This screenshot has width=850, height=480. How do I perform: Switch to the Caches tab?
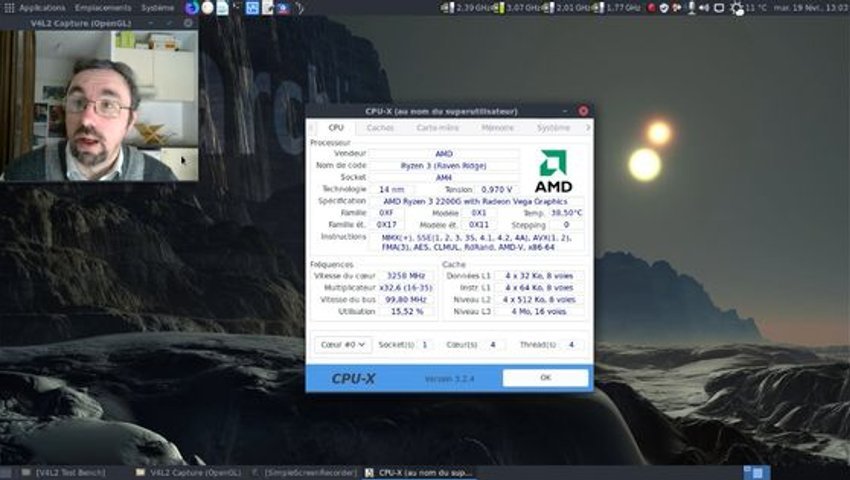point(380,128)
